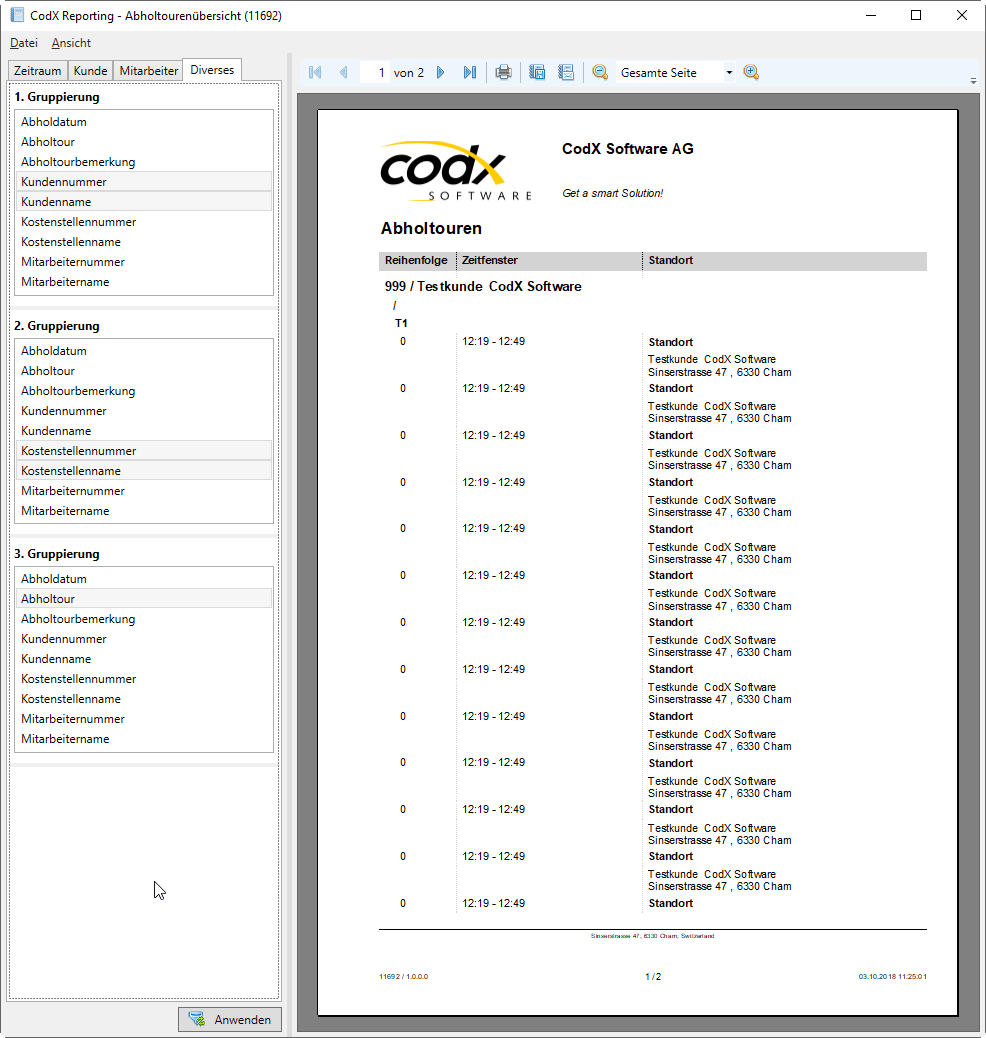986x1038 pixels.
Task: Choose Mitarbeiternummer in 3. Gruppierung
Action: click(144, 718)
